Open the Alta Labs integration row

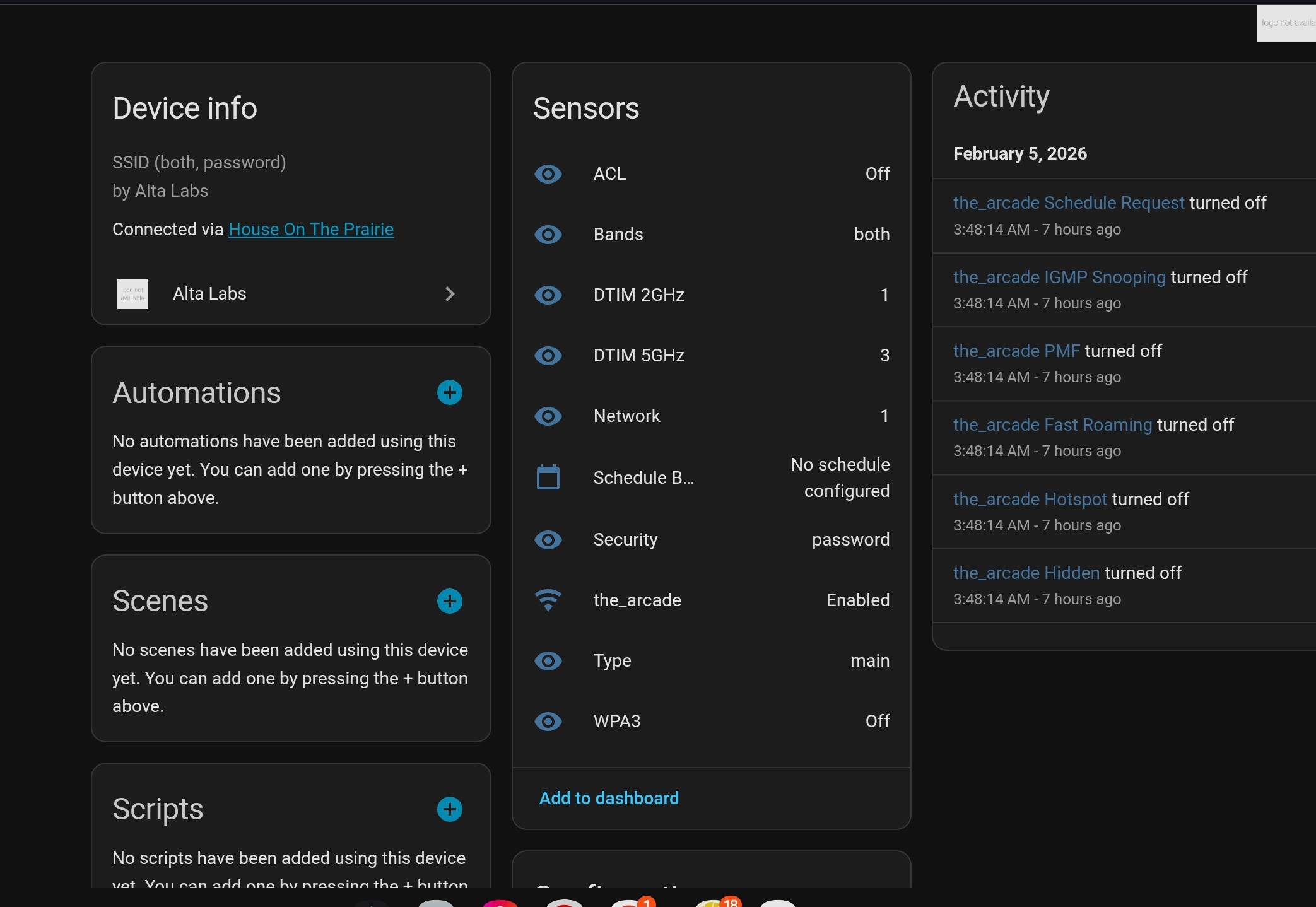coord(209,294)
